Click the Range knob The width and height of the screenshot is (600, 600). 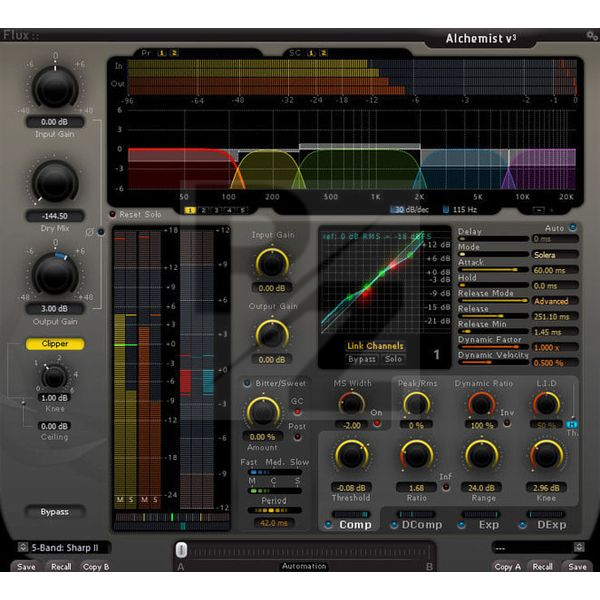pyautogui.click(x=481, y=455)
